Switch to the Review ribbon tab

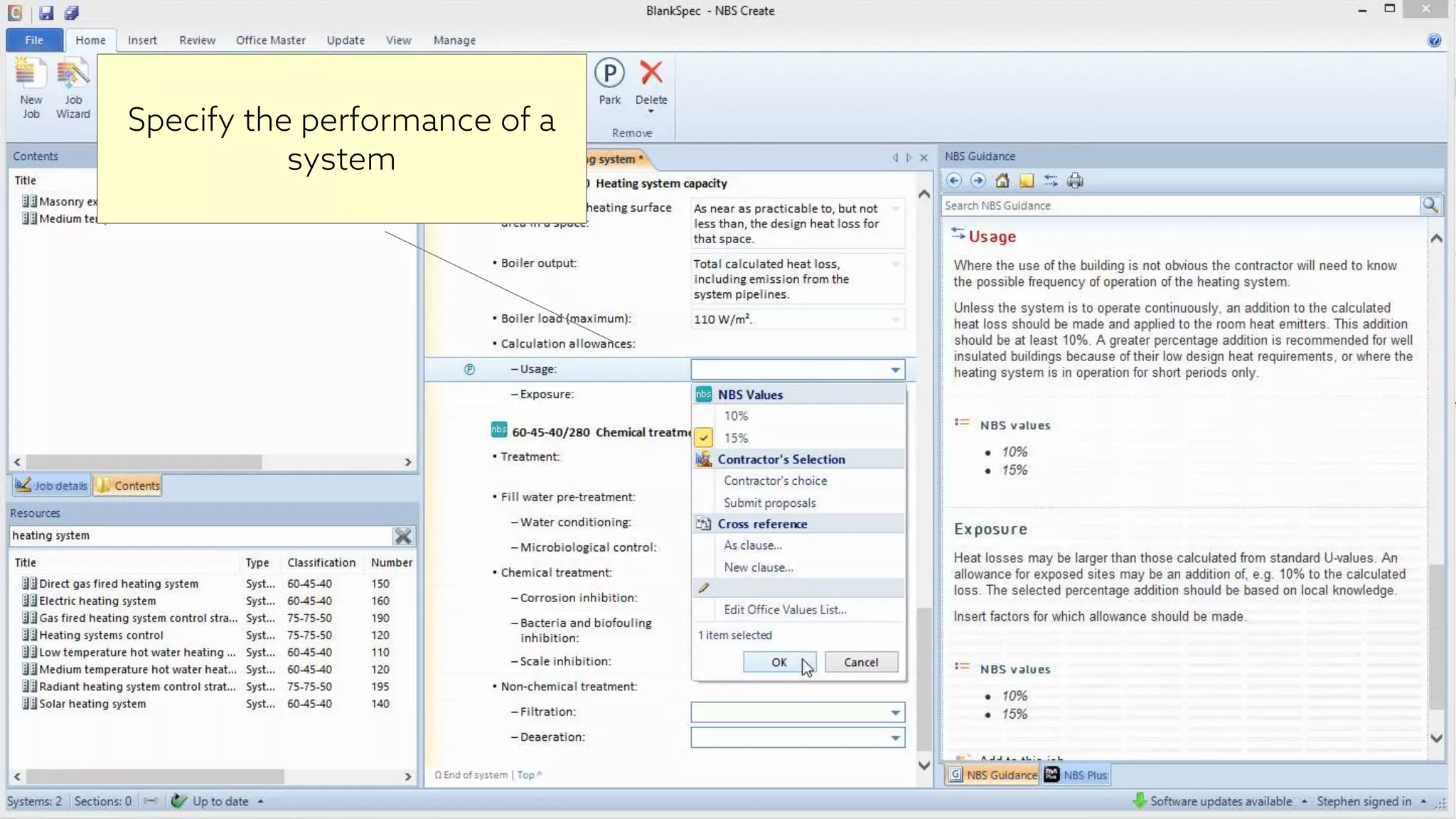(197, 40)
